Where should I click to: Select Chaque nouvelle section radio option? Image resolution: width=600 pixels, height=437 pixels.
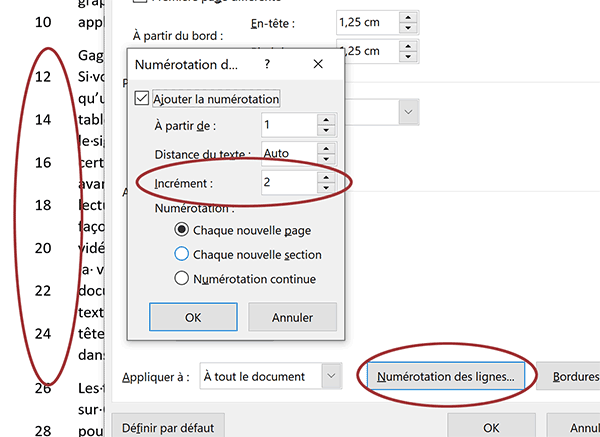(181, 254)
